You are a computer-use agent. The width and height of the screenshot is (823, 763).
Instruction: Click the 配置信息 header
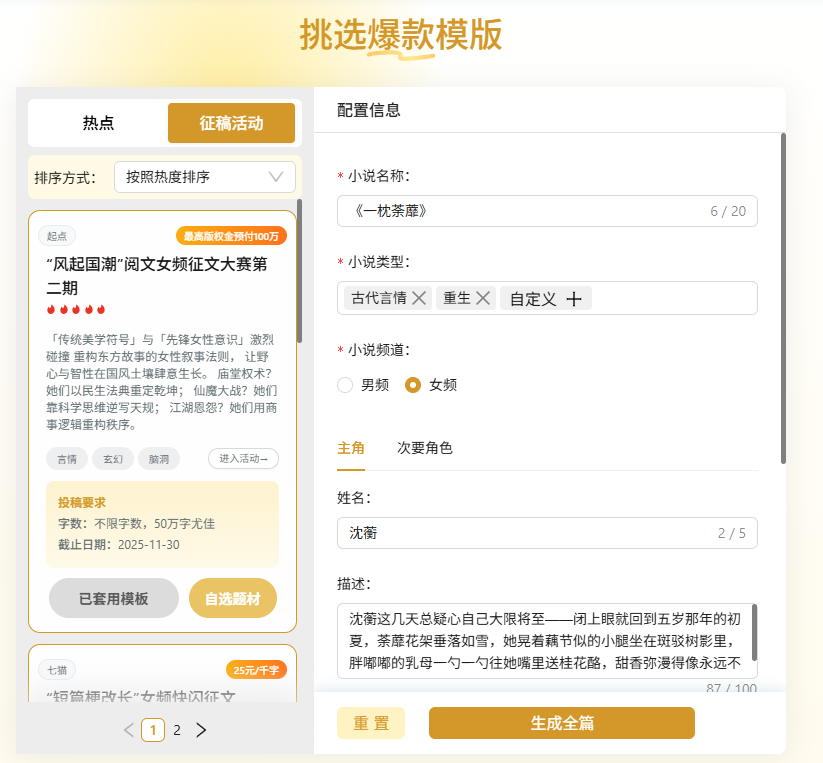click(x=368, y=110)
